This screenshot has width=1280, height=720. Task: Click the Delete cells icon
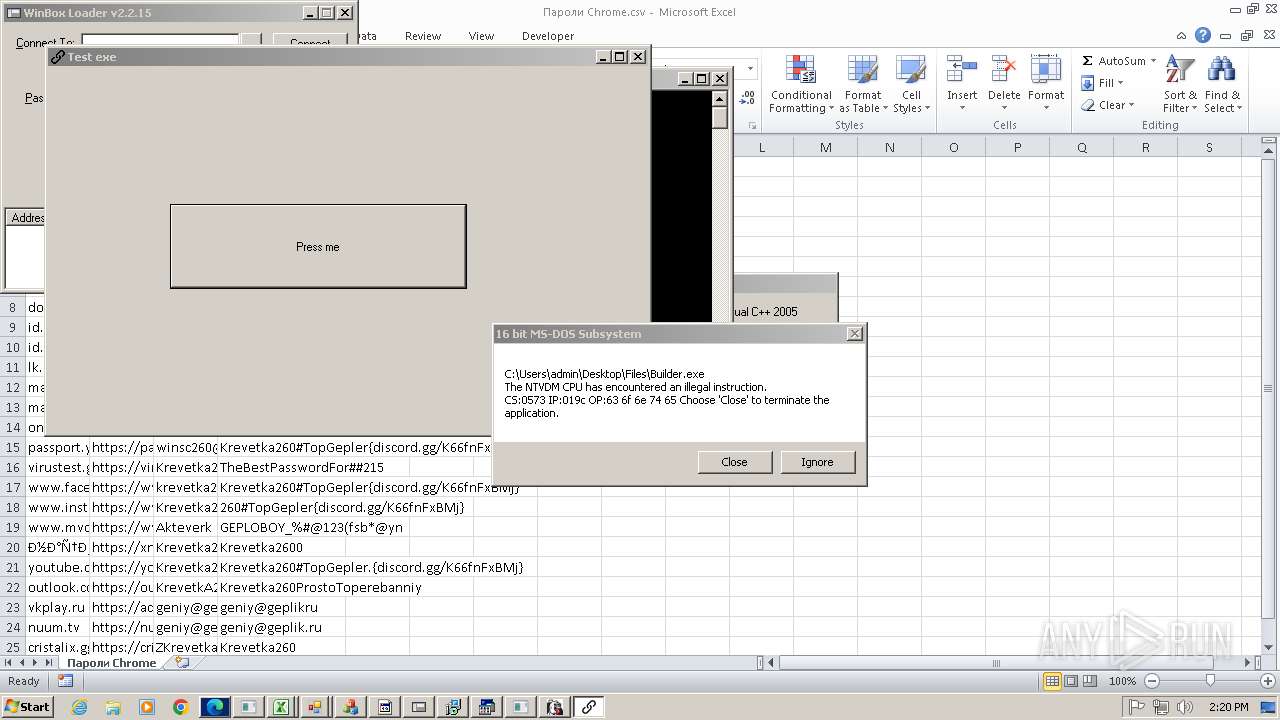click(x=1004, y=70)
